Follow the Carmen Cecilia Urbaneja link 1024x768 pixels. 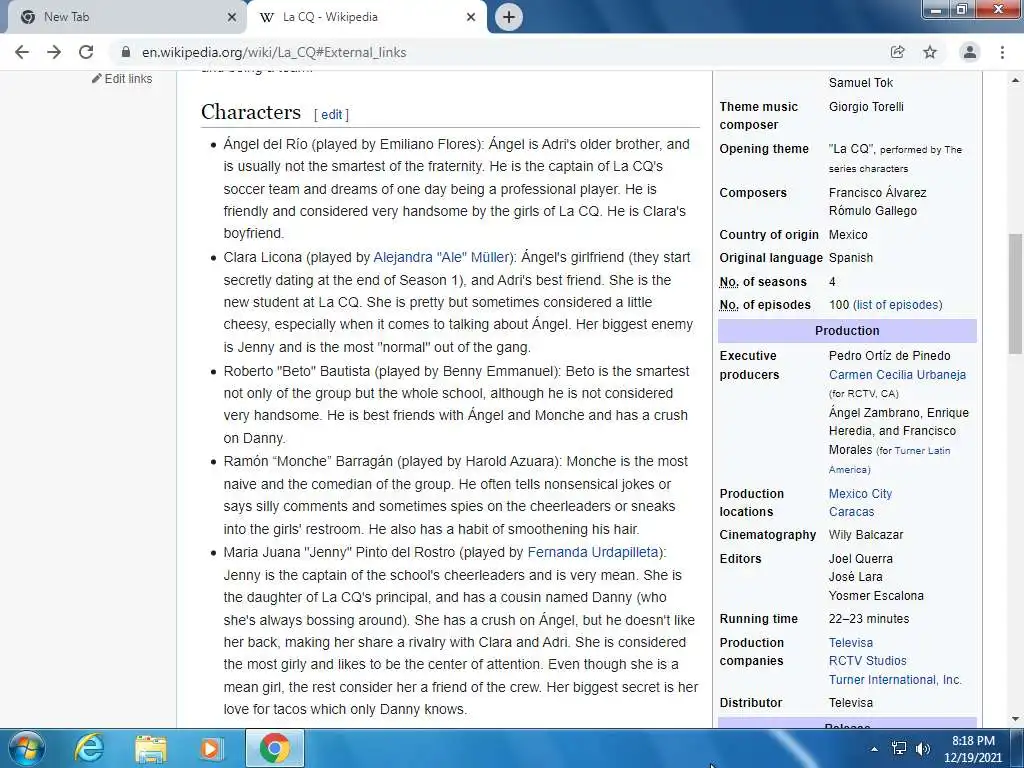[897, 375]
